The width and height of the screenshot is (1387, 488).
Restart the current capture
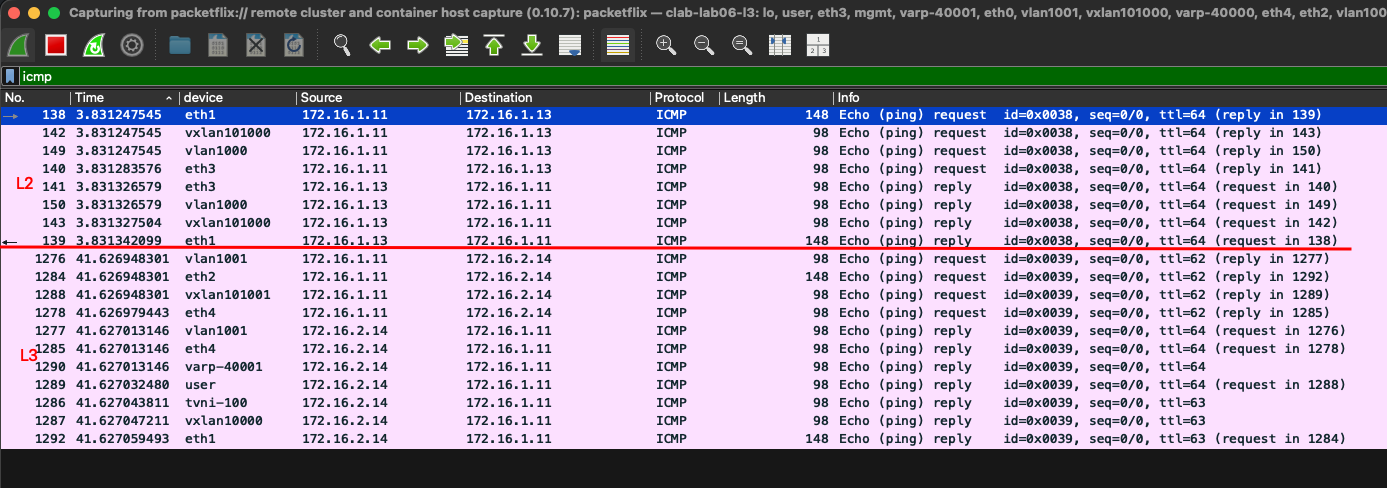[94, 45]
